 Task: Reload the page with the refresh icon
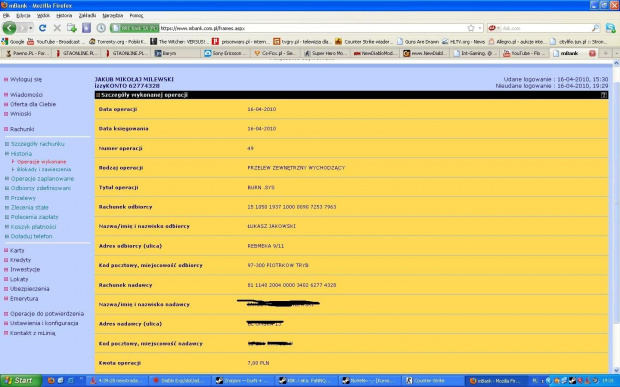coord(42,28)
